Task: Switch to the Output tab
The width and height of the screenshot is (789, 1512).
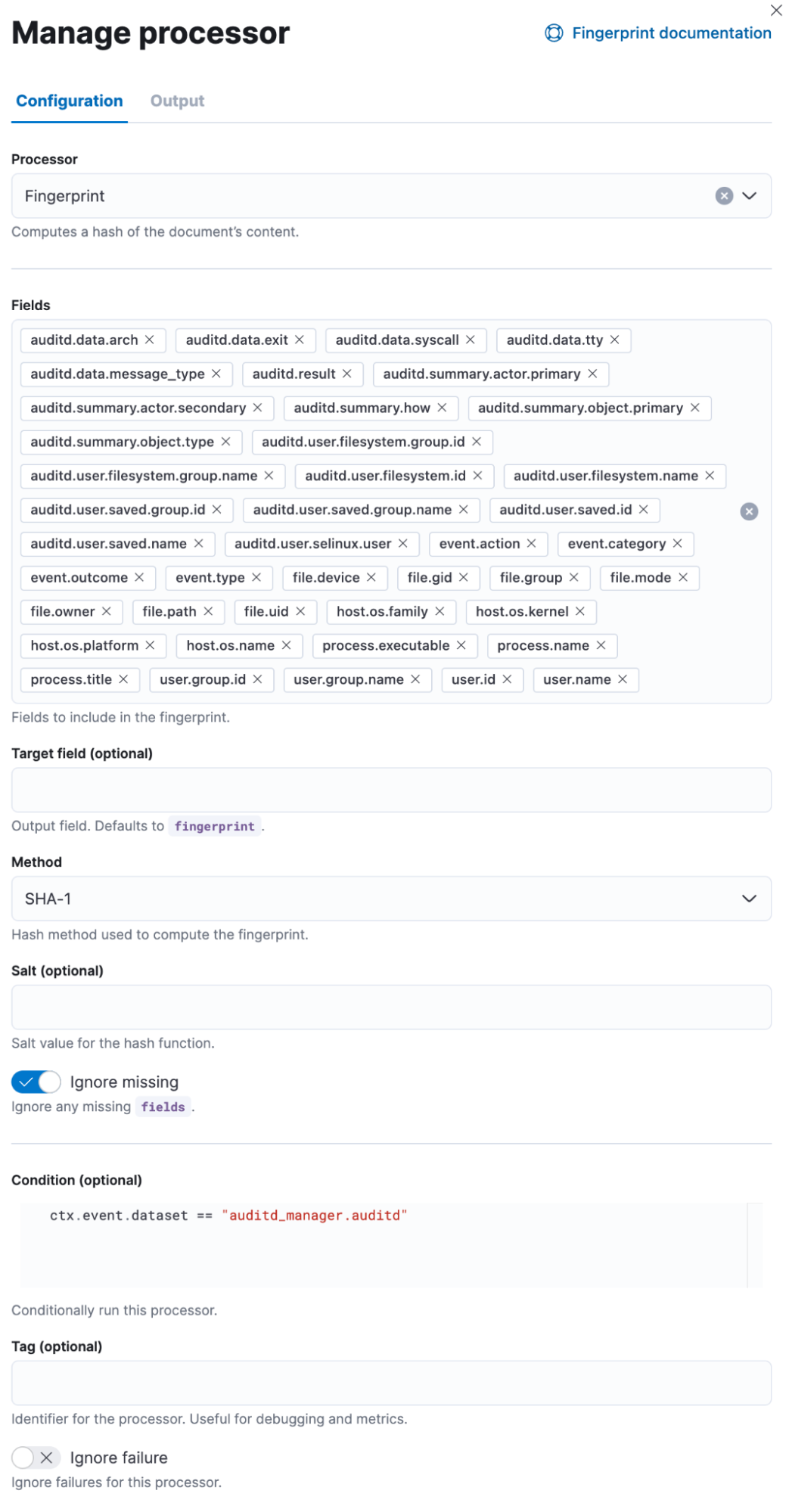Action: (177, 101)
